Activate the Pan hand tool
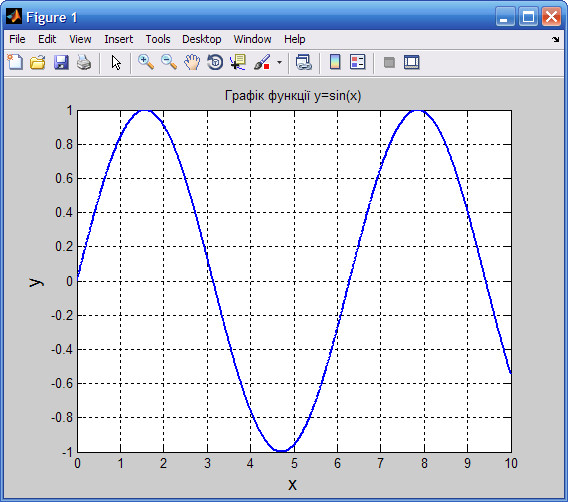The height and width of the screenshot is (502, 568). coord(192,63)
